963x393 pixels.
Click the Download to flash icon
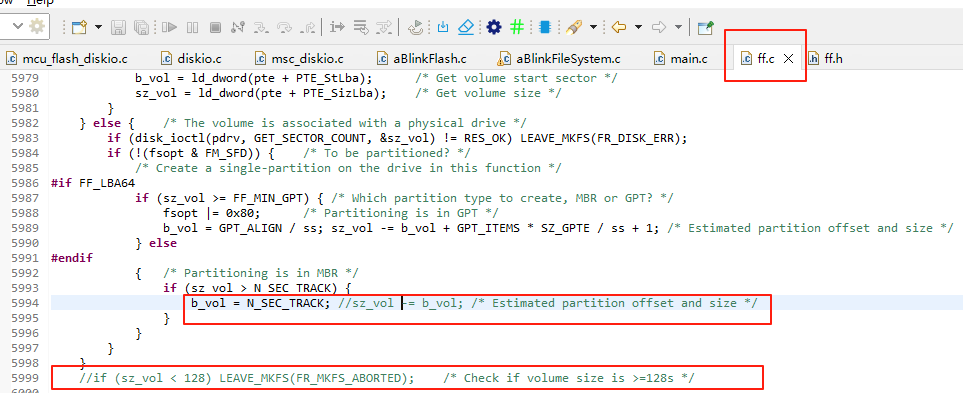point(443,27)
